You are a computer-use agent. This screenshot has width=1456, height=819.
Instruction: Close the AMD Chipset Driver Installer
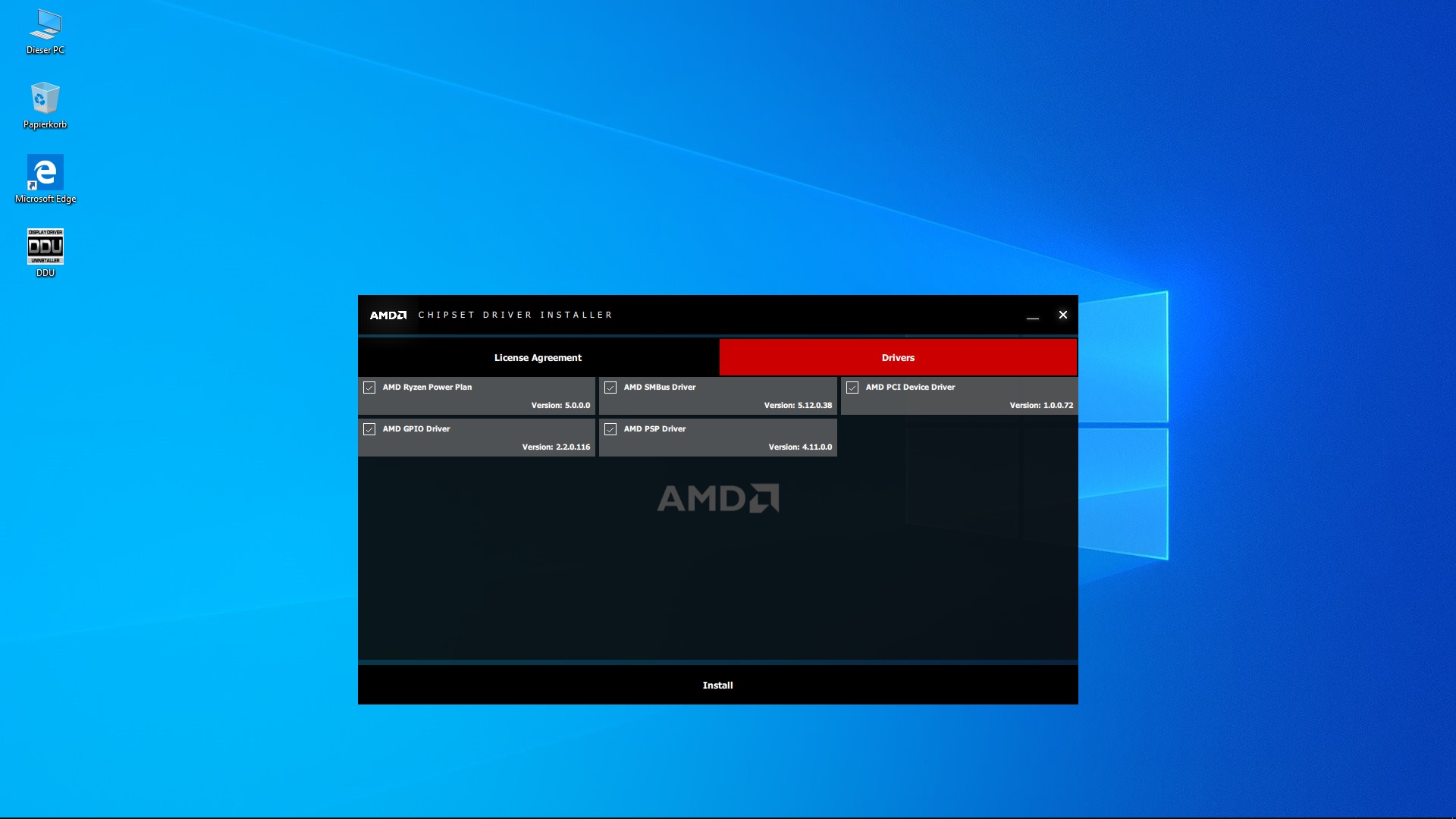pos(1062,315)
